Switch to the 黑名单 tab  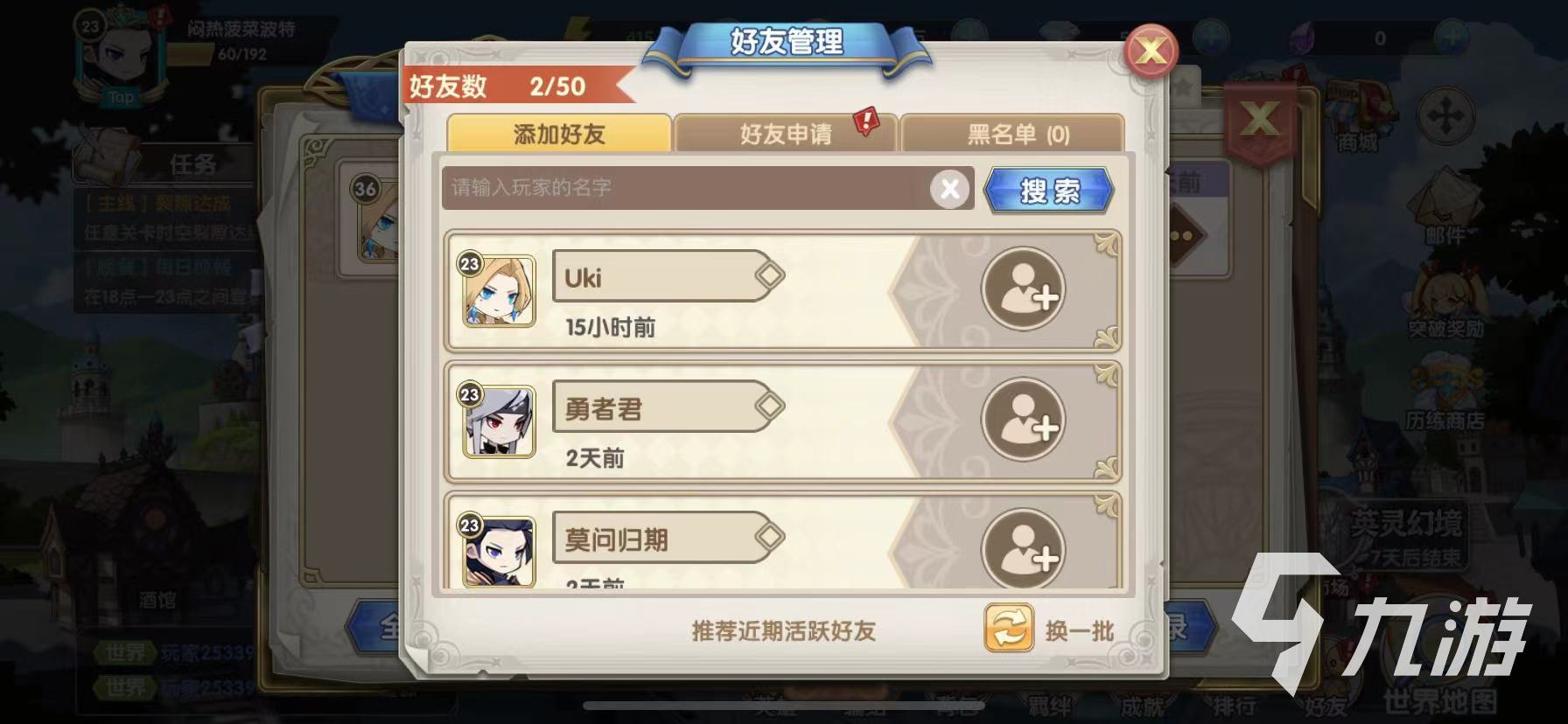[x=1012, y=134]
